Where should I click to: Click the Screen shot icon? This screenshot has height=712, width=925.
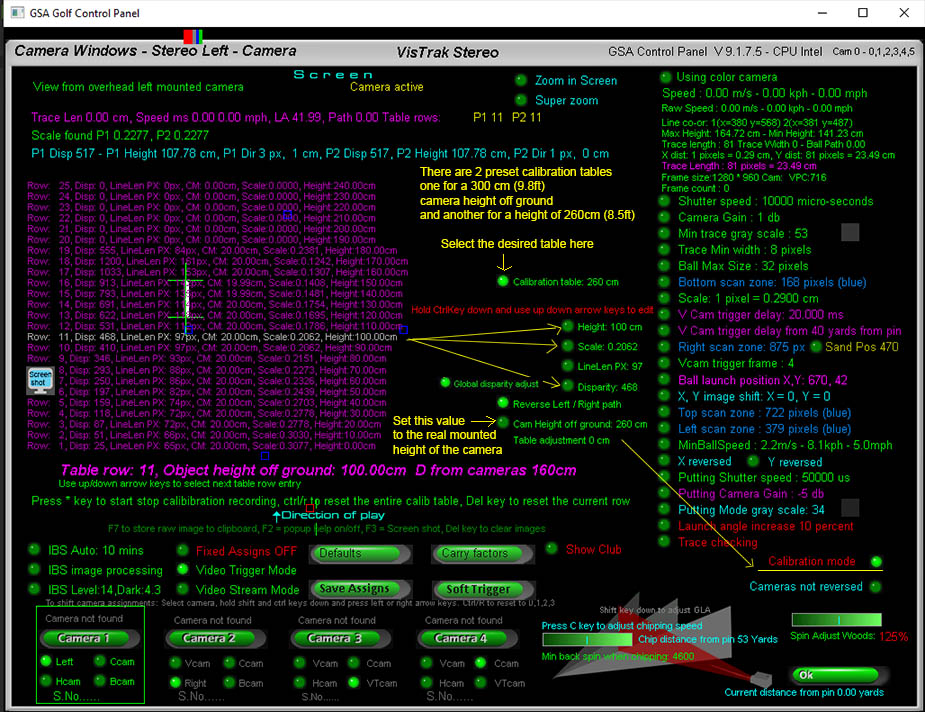click(x=38, y=381)
